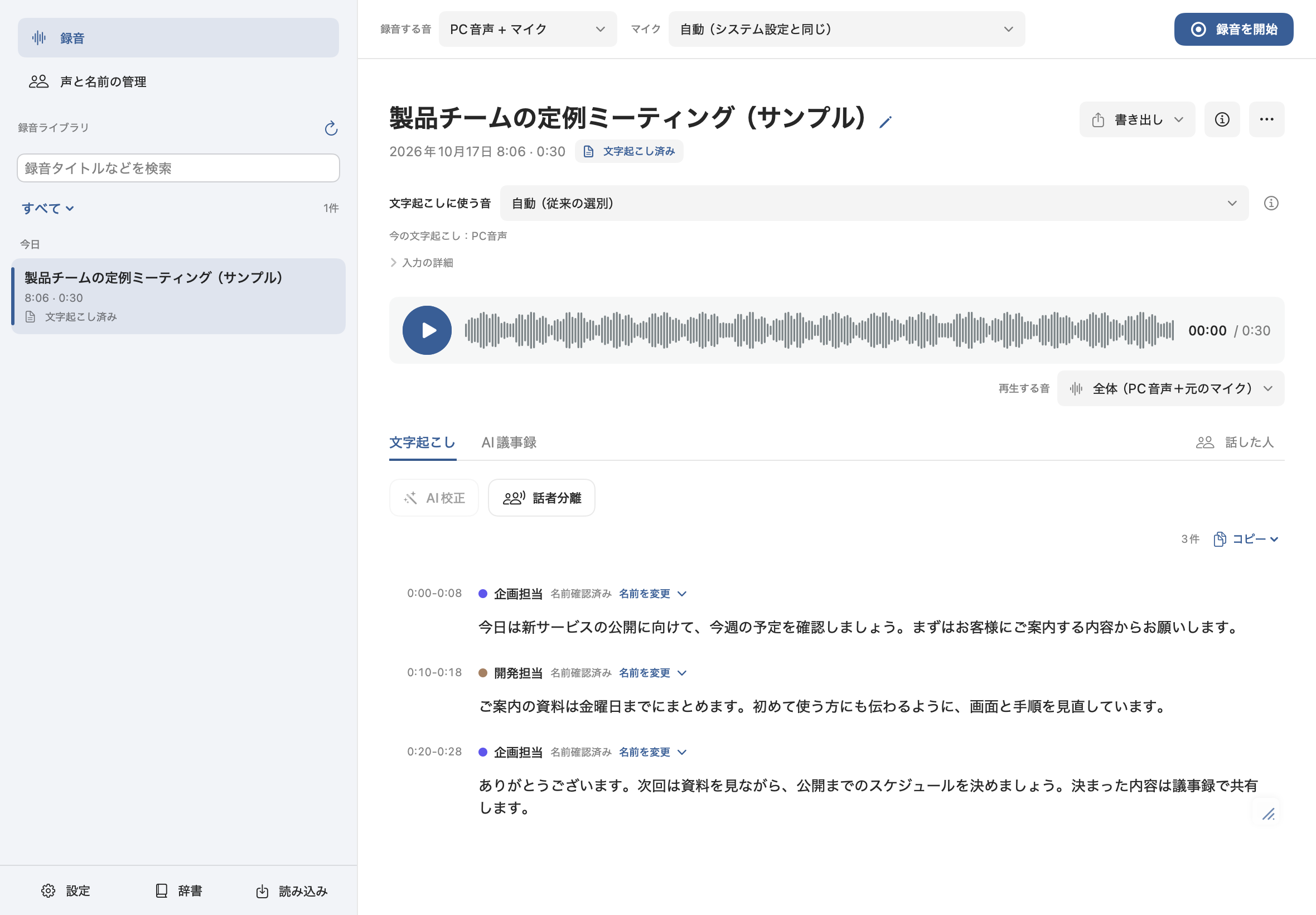Open 設定 from the sidebar footer
This screenshot has height=915, width=1316.
coord(66,890)
